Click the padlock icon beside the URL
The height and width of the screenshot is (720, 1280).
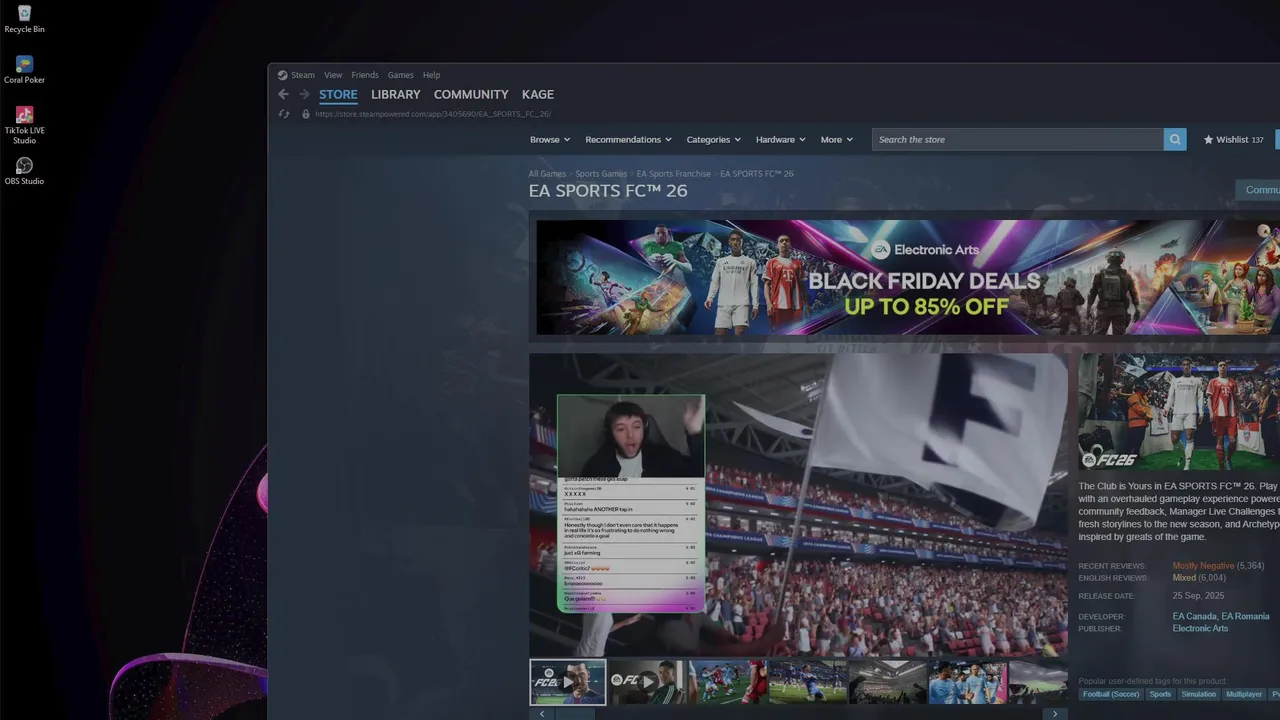point(306,114)
